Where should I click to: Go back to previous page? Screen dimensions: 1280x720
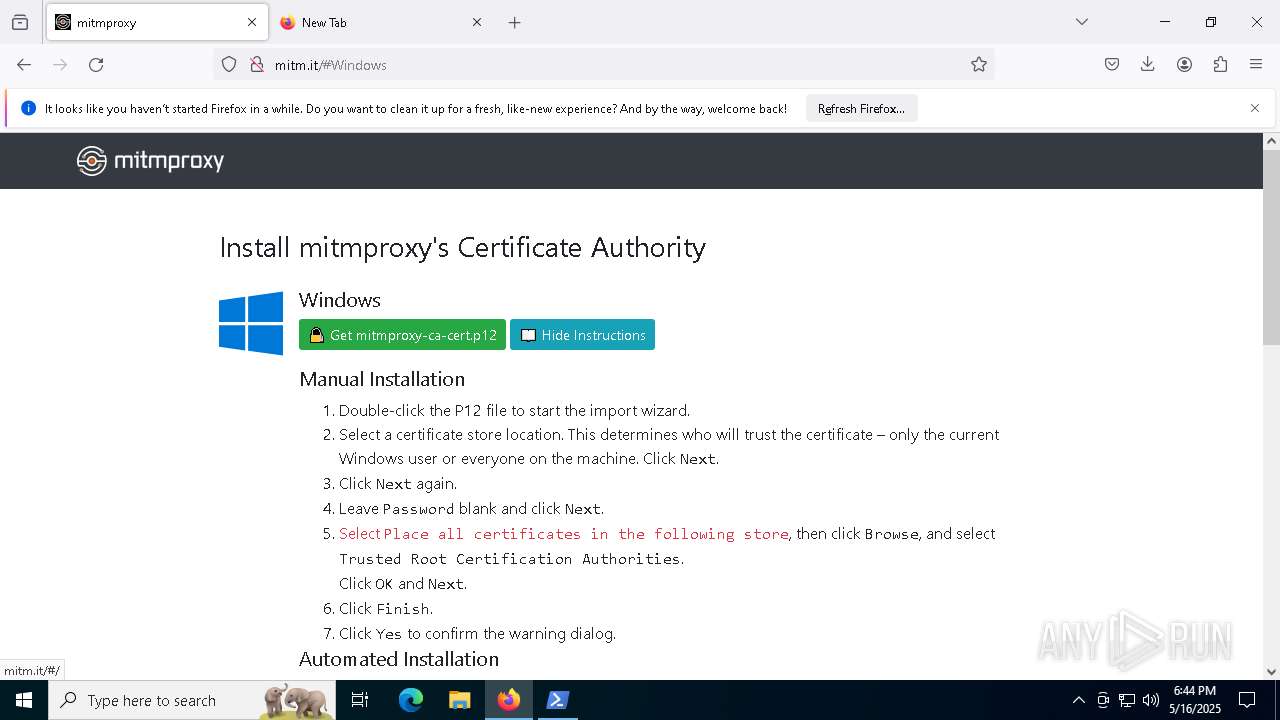tap(24, 65)
